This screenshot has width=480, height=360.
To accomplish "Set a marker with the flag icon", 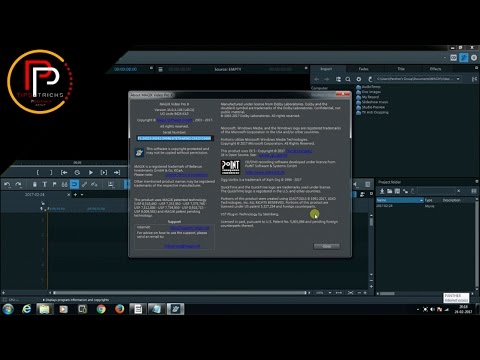I will click(x=54, y=184).
